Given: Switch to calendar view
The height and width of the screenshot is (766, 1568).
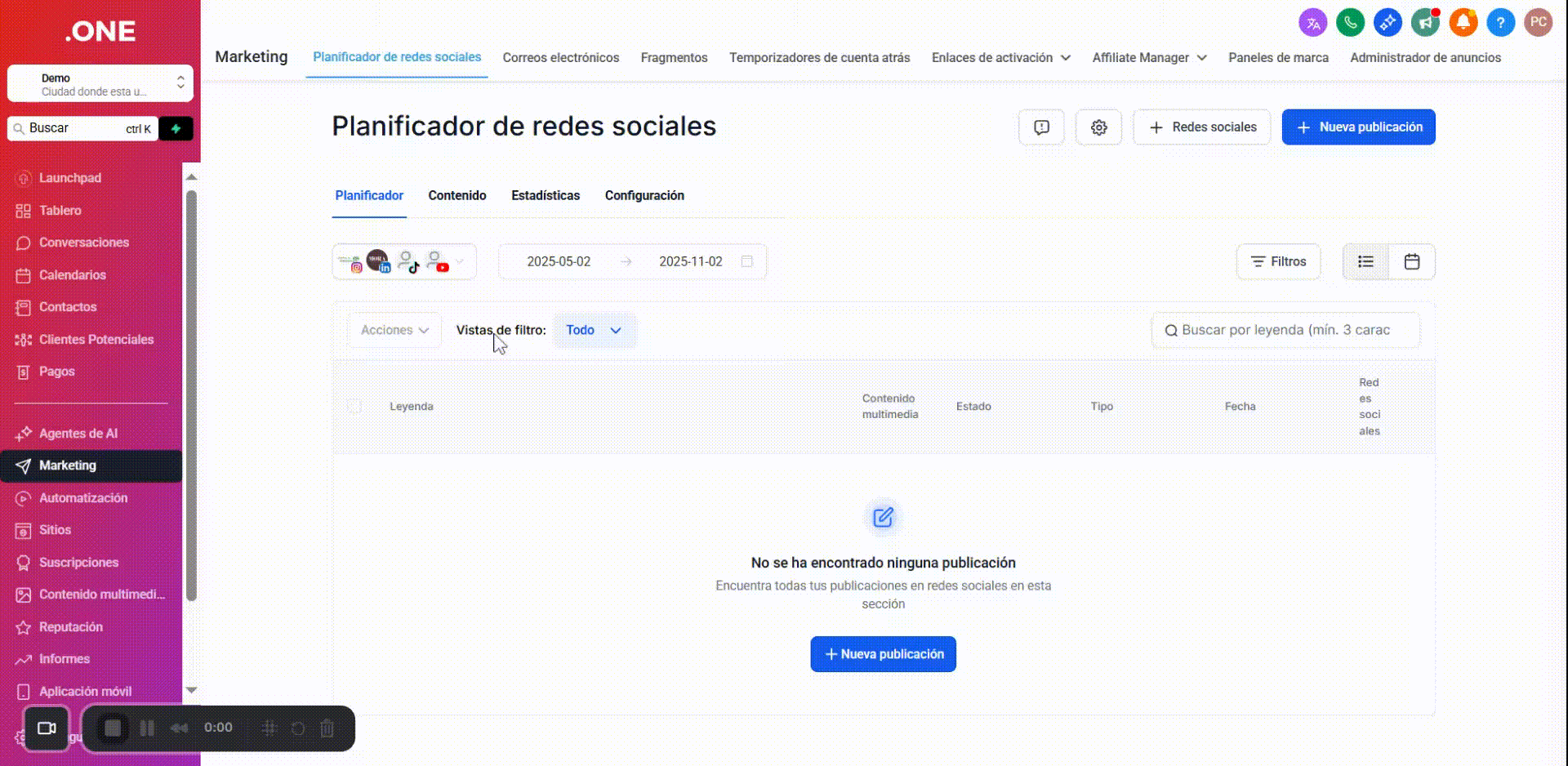Looking at the screenshot, I should (x=1412, y=262).
